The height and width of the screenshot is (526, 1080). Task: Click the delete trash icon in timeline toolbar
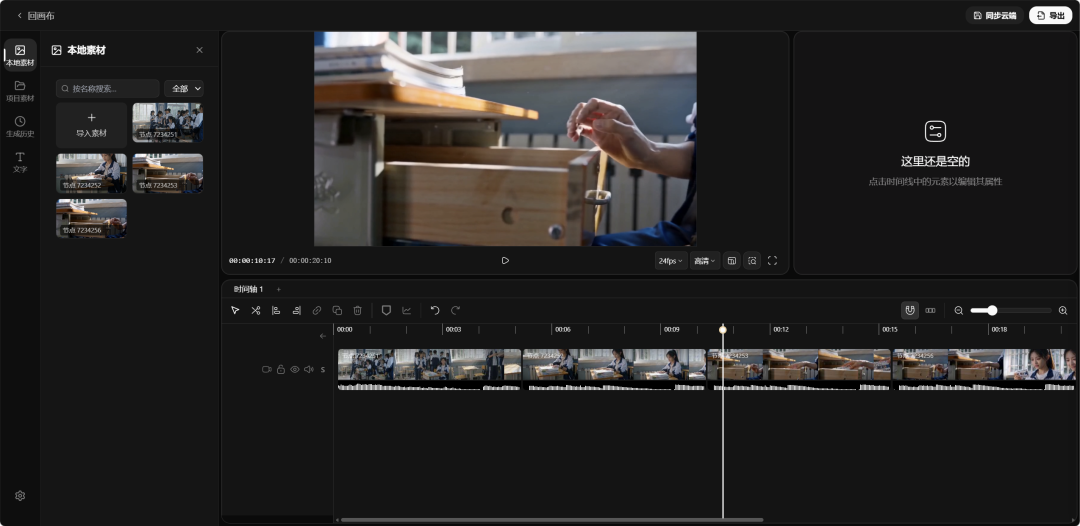click(x=357, y=311)
